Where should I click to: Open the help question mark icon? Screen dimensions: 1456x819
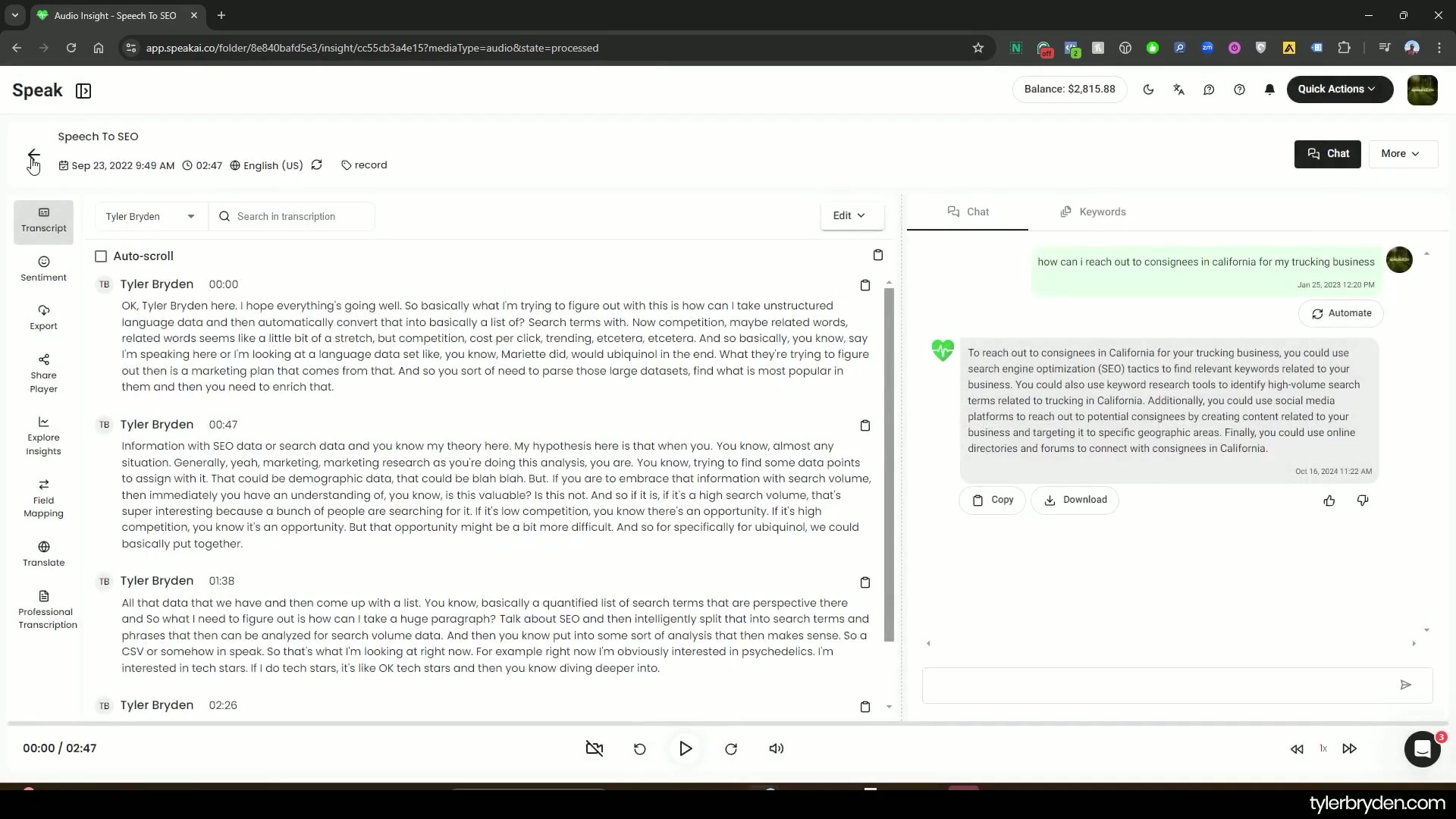pos(1239,89)
